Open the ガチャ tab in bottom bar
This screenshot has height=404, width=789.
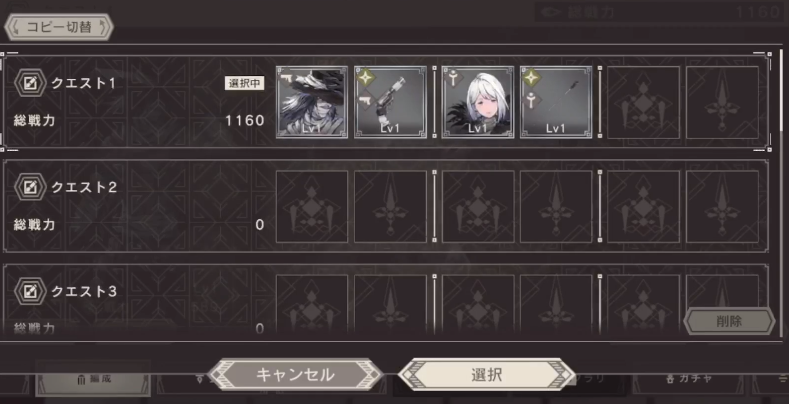689,379
